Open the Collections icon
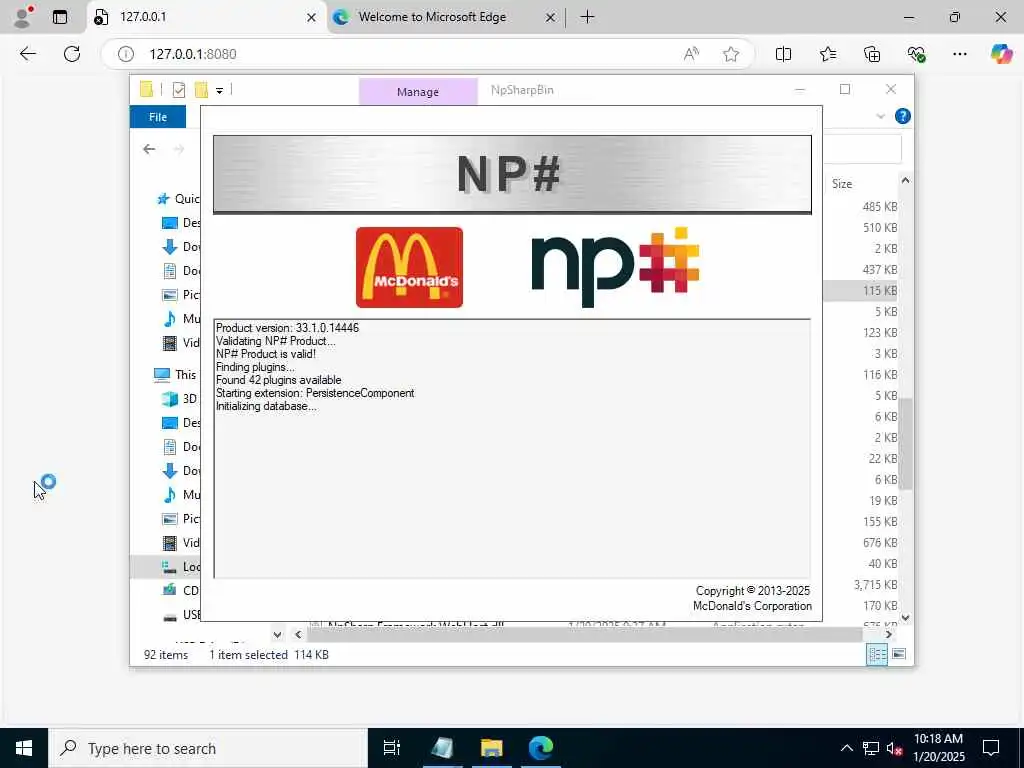 (872, 54)
